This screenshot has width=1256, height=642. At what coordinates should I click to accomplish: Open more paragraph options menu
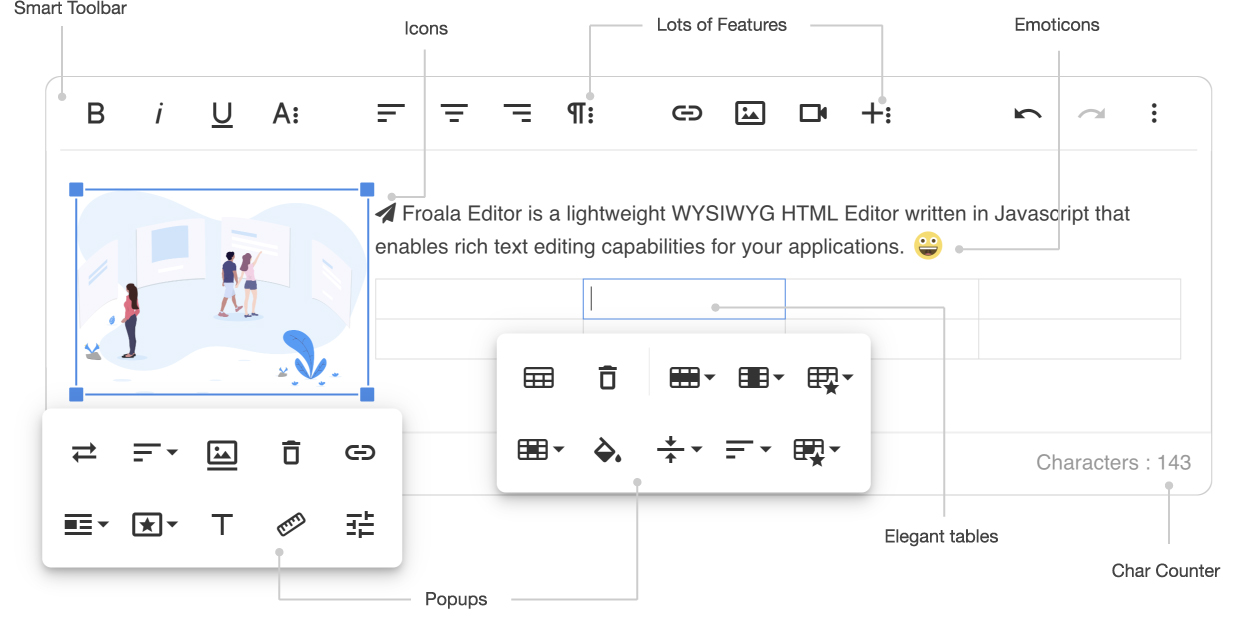coord(581,113)
